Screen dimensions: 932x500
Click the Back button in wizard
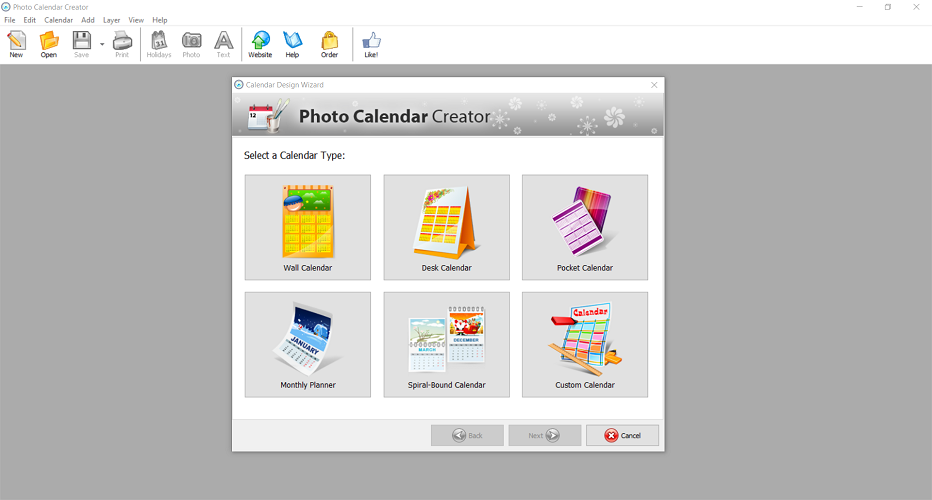[467, 435]
